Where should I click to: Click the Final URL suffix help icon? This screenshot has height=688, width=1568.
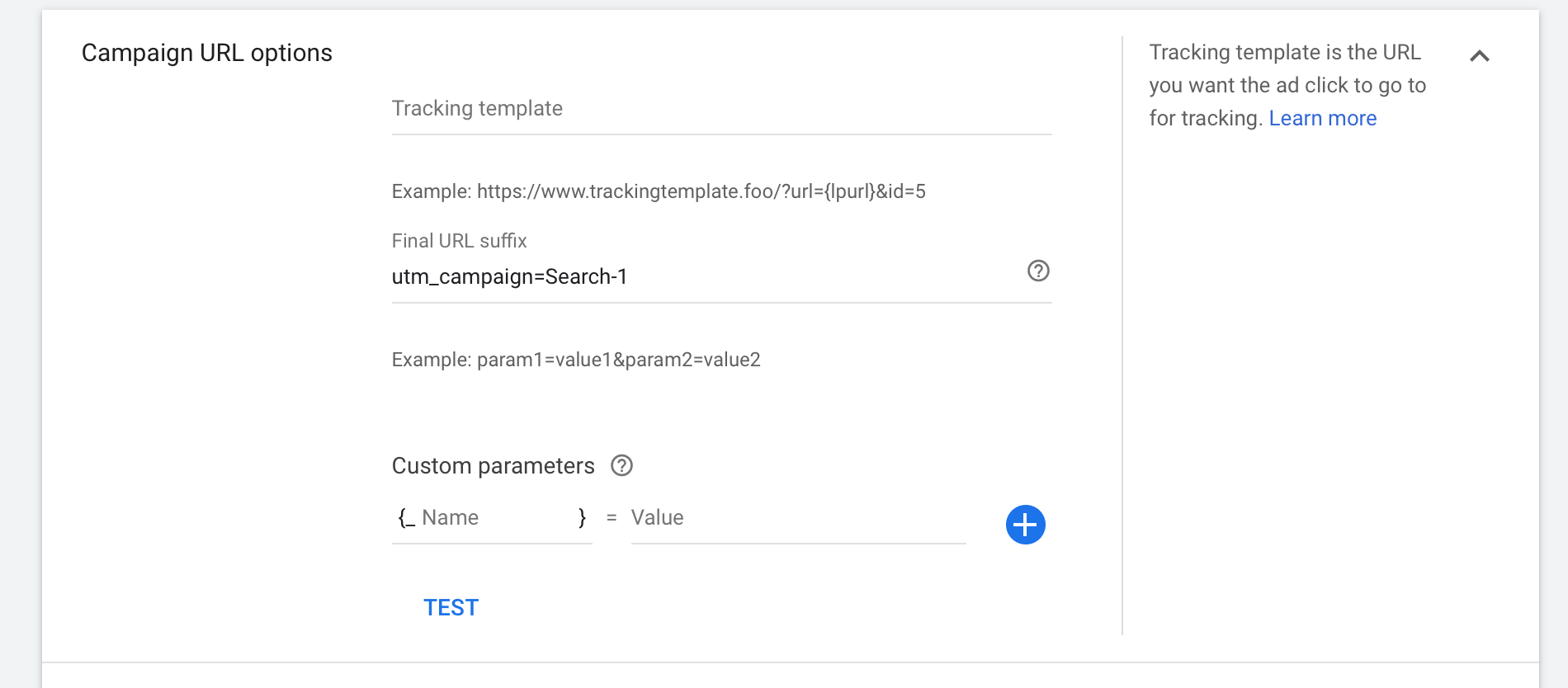coord(1038,271)
